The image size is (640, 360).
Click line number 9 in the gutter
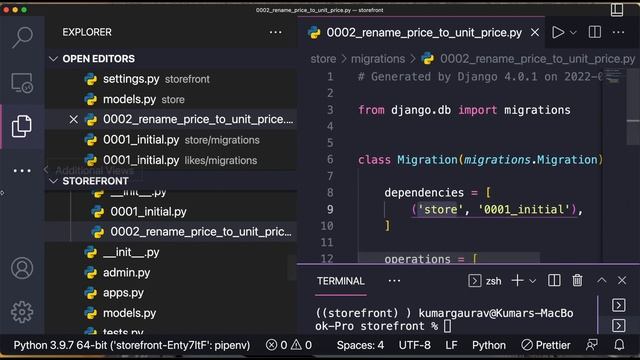click(330, 209)
